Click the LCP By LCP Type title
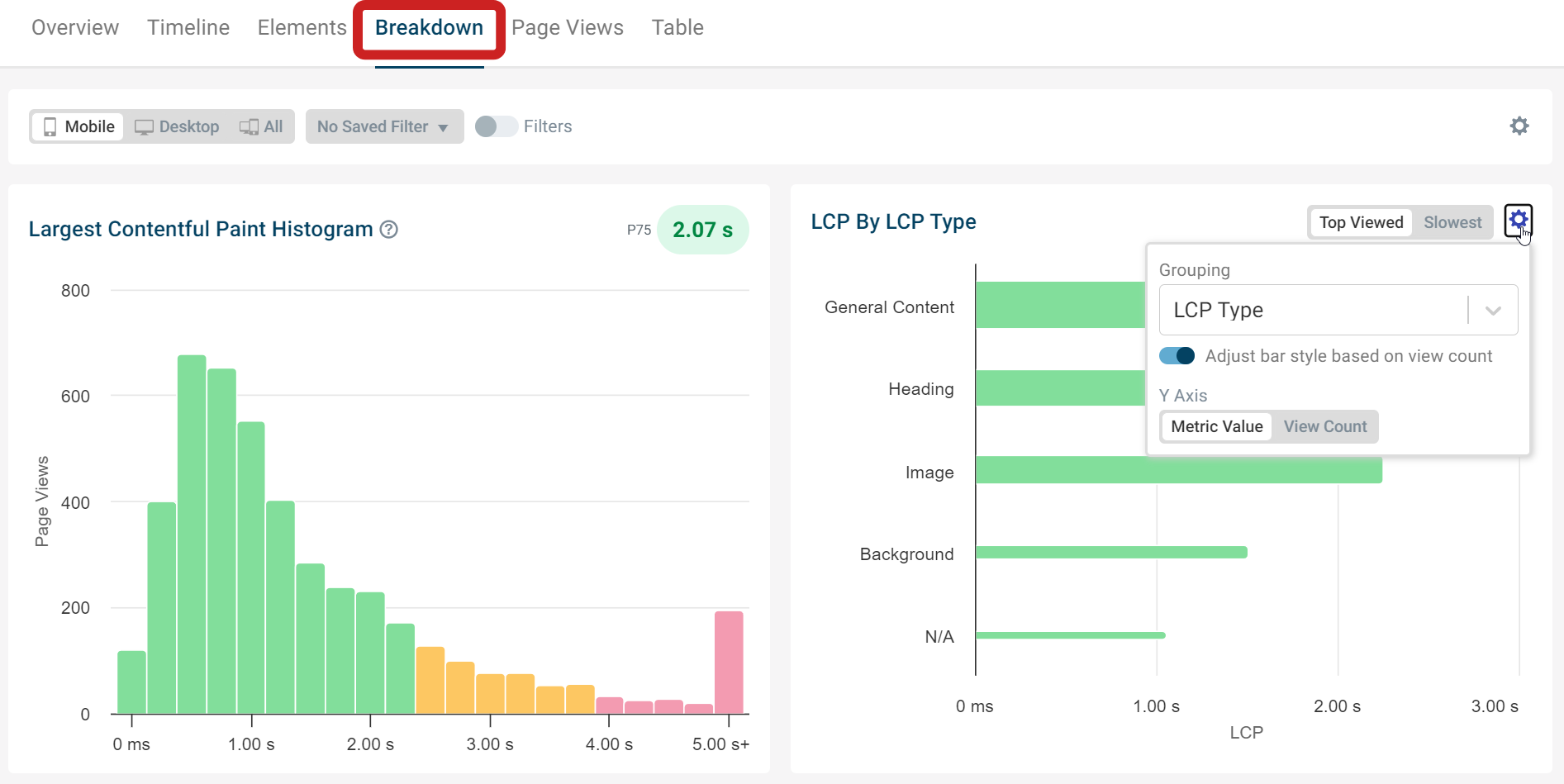The image size is (1564, 784). (x=893, y=221)
